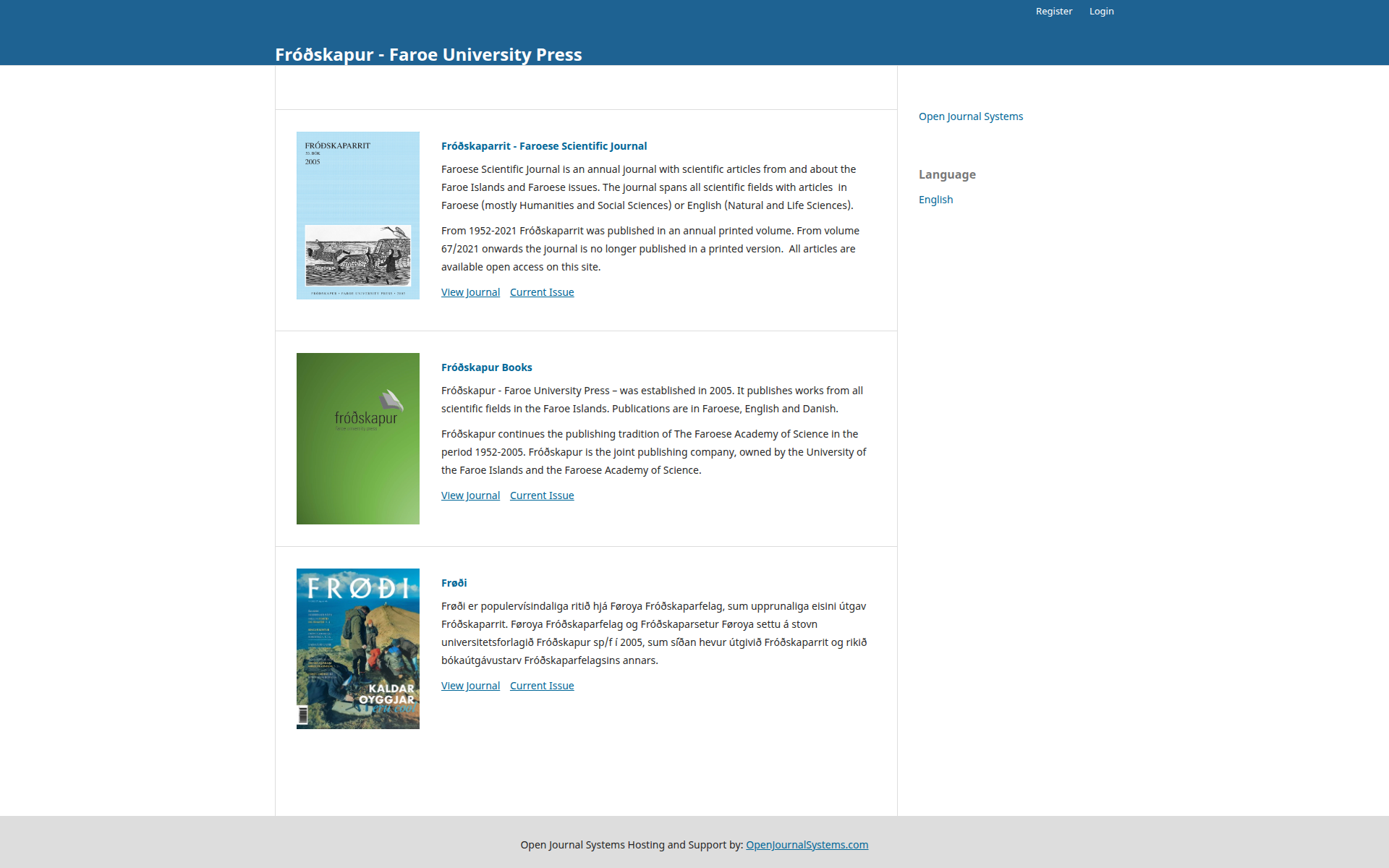The image size is (1389, 868).
Task: Open the Frøði journal title link
Action: pyautogui.click(x=454, y=583)
